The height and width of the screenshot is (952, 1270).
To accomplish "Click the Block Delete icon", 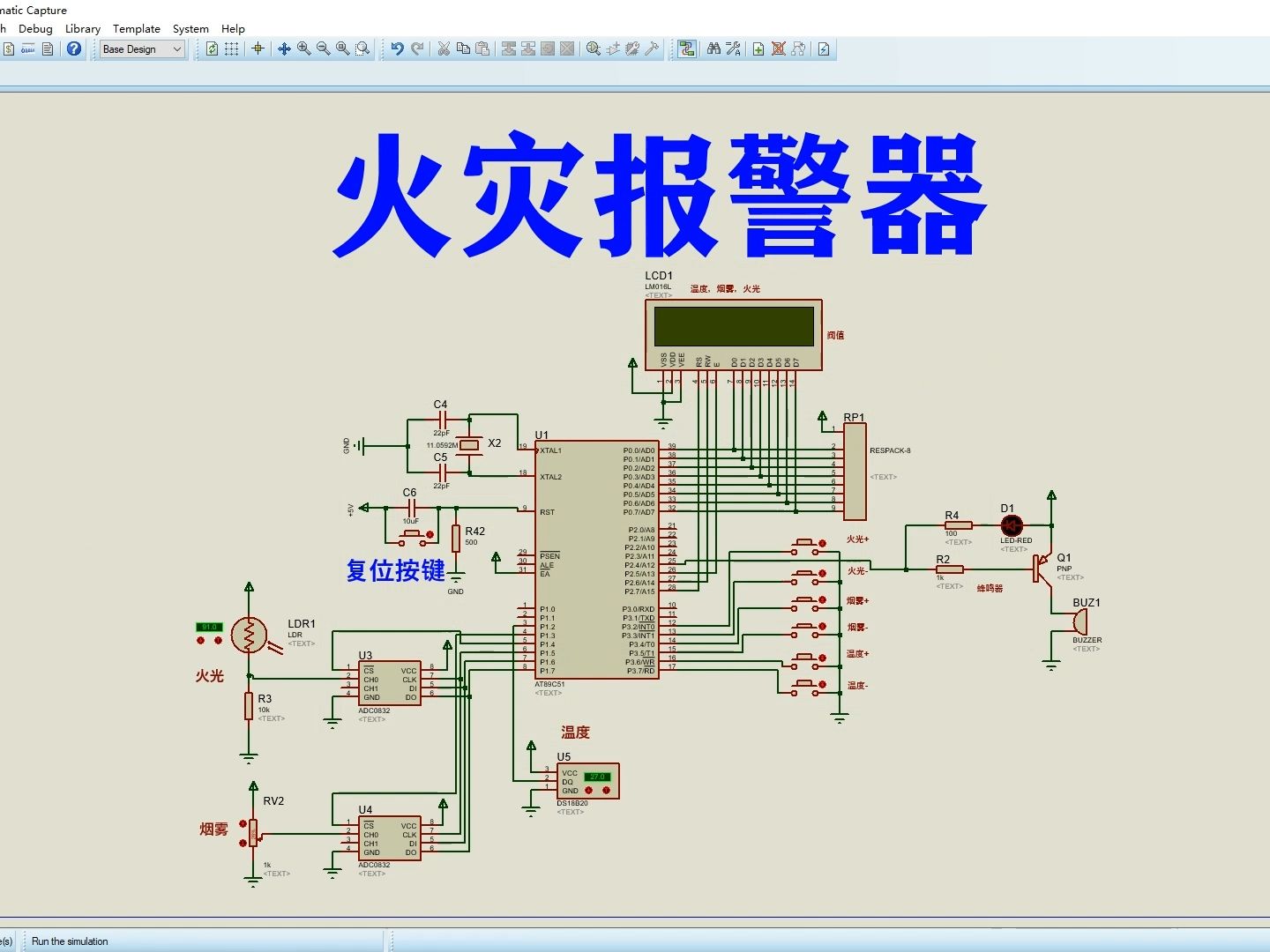I will pyautogui.click(x=567, y=48).
